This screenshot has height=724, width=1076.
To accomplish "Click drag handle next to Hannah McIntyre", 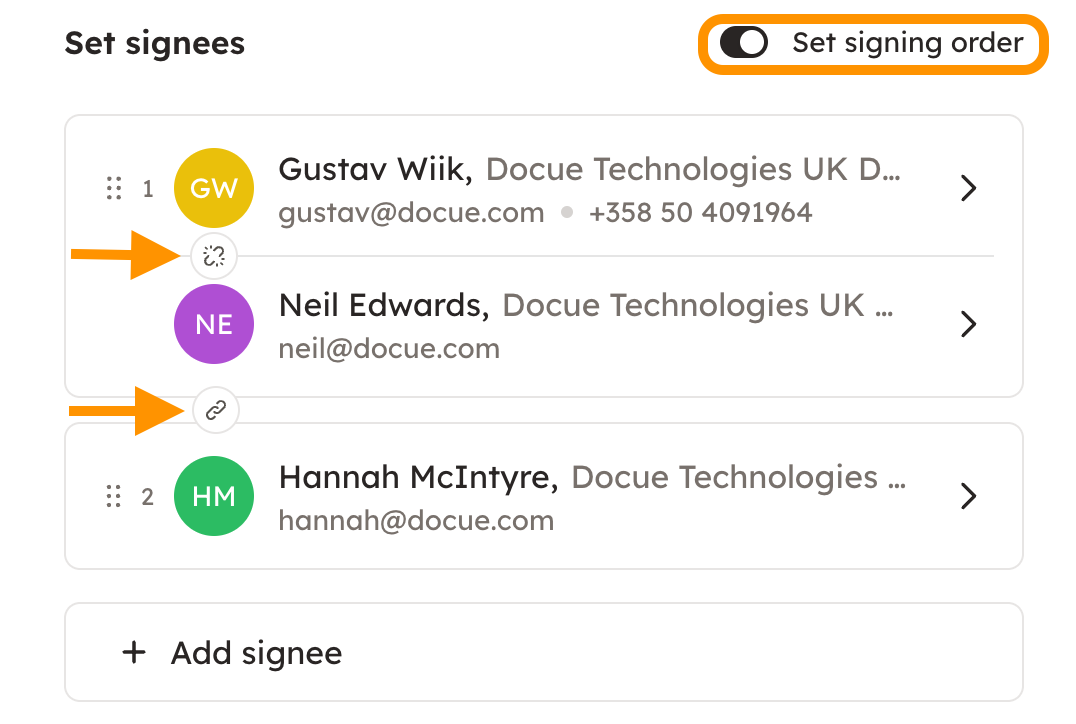I will (x=114, y=496).
